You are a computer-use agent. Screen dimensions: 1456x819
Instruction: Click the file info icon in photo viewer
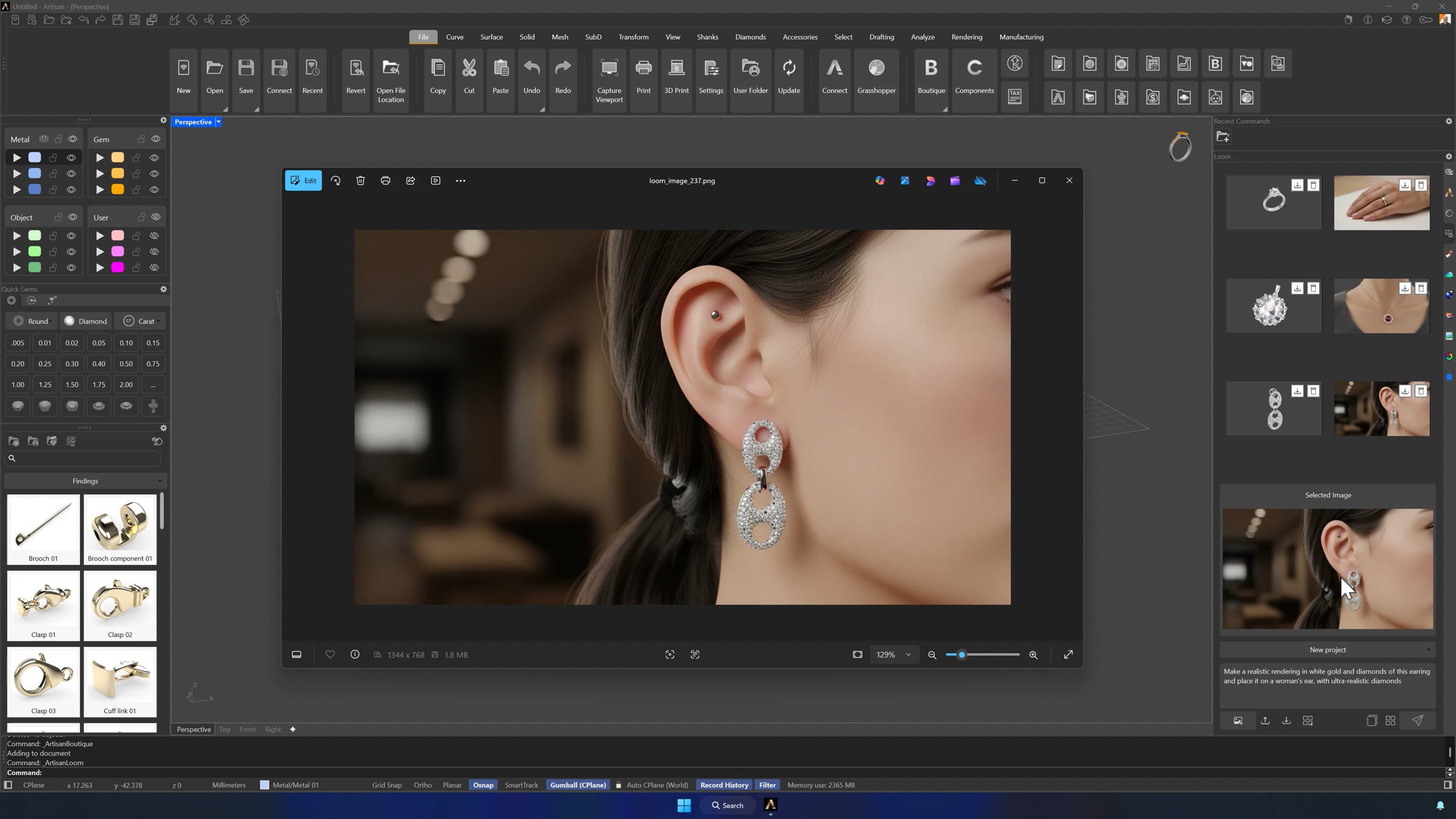point(355,655)
